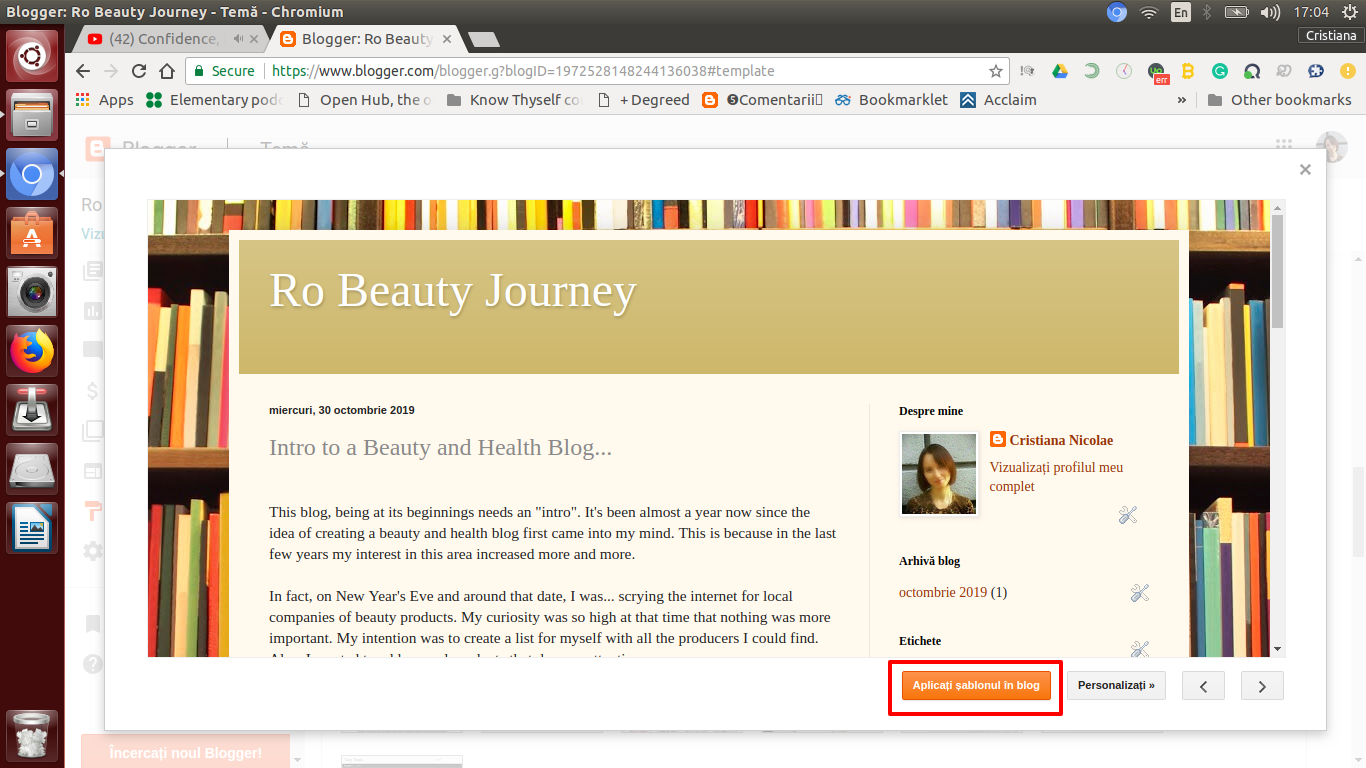The height and width of the screenshot is (768, 1366).
Task: Click the wrench icon next to Arhivă blog
Action: 1139,593
